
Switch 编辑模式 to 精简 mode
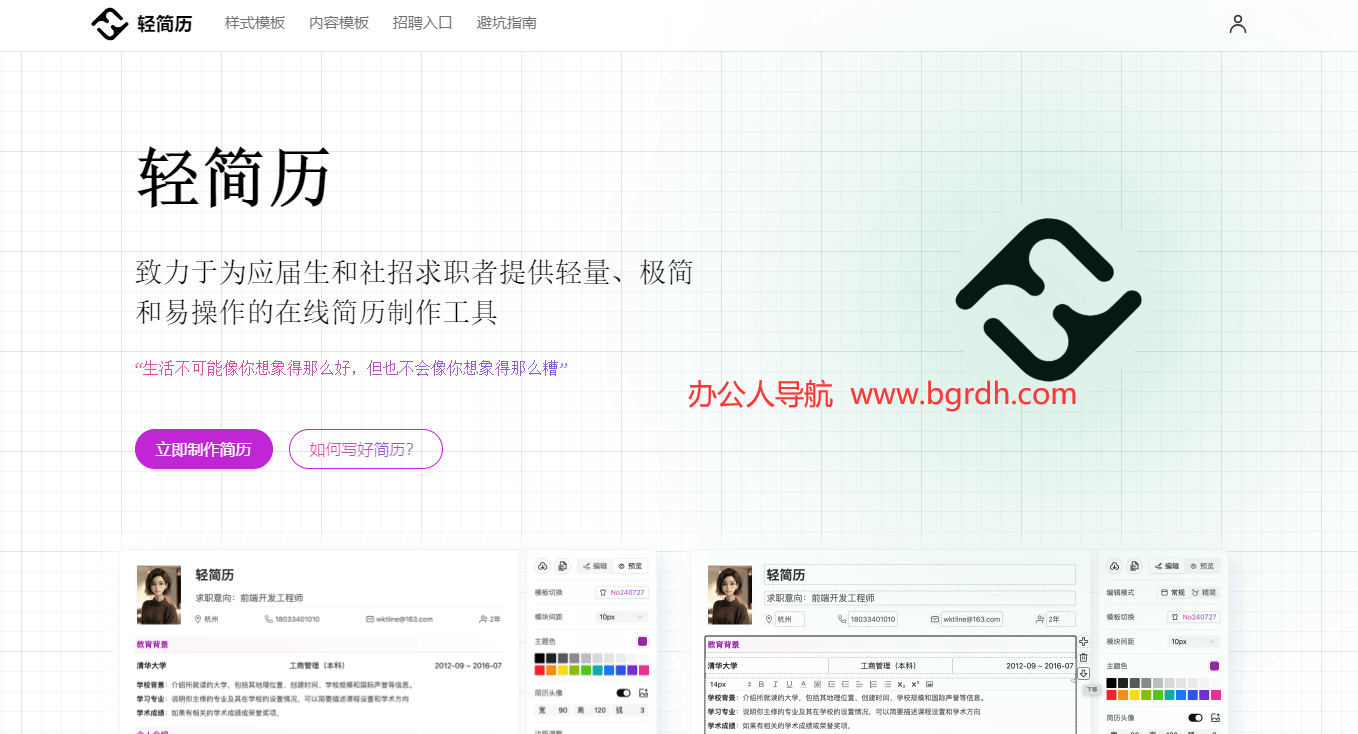pyautogui.click(x=1204, y=593)
